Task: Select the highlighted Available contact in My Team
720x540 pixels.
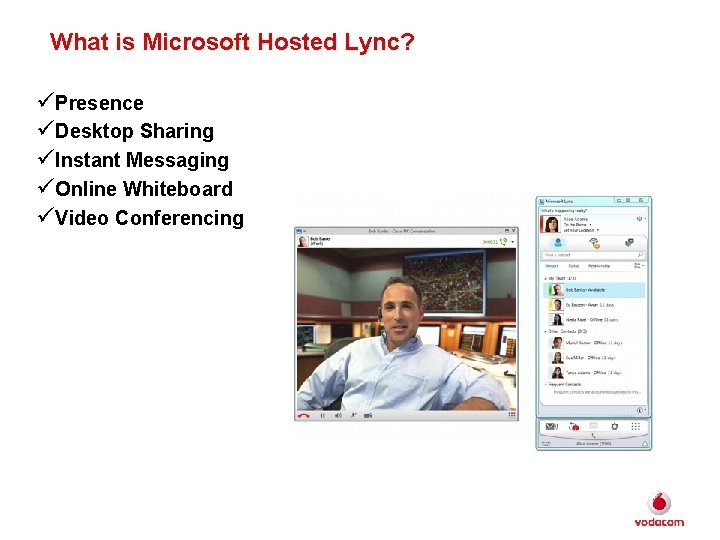Action: [x=594, y=290]
